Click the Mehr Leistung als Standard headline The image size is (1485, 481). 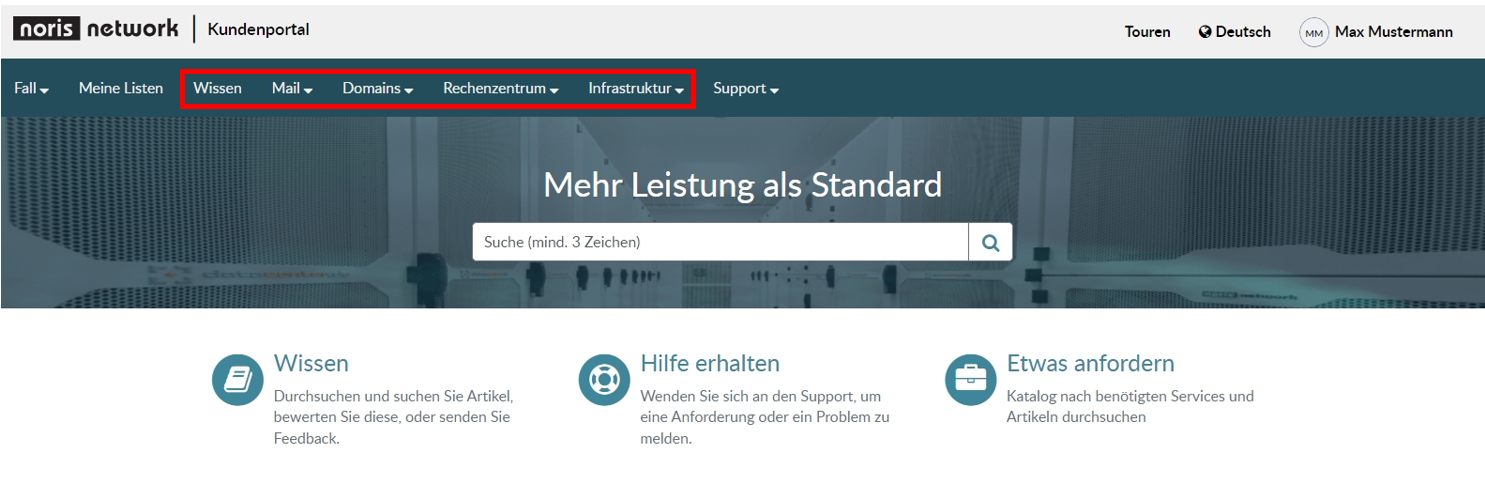click(742, 185)
